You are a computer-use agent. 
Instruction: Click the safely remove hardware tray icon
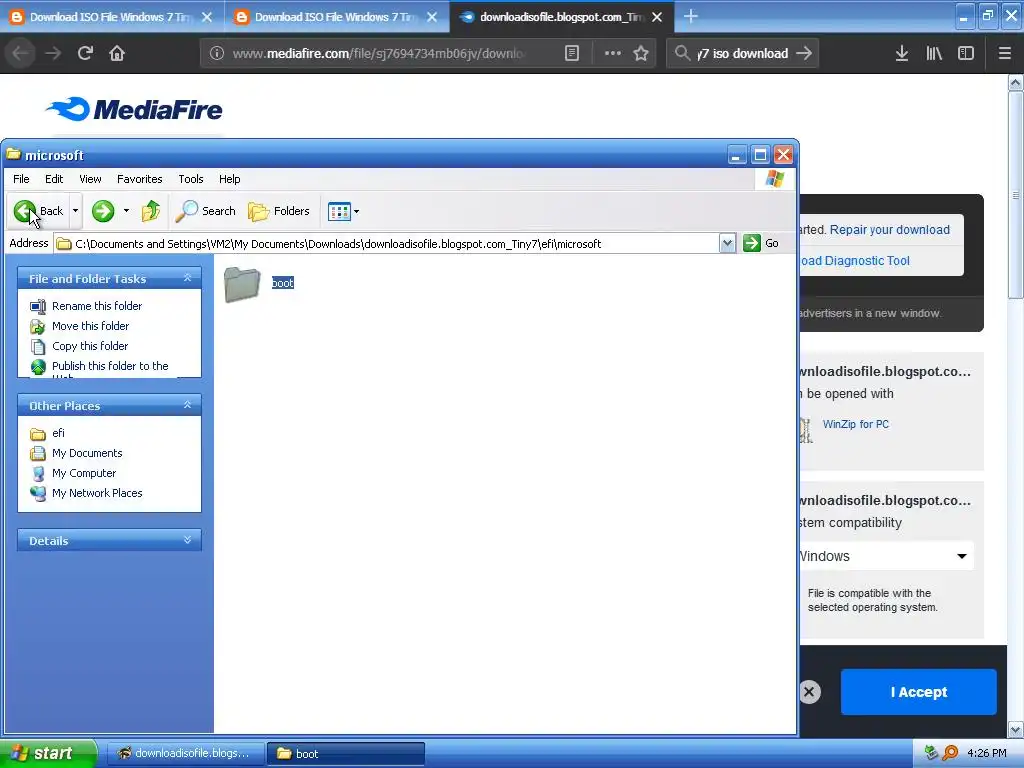pyautogui.click(x=931, y=753)
